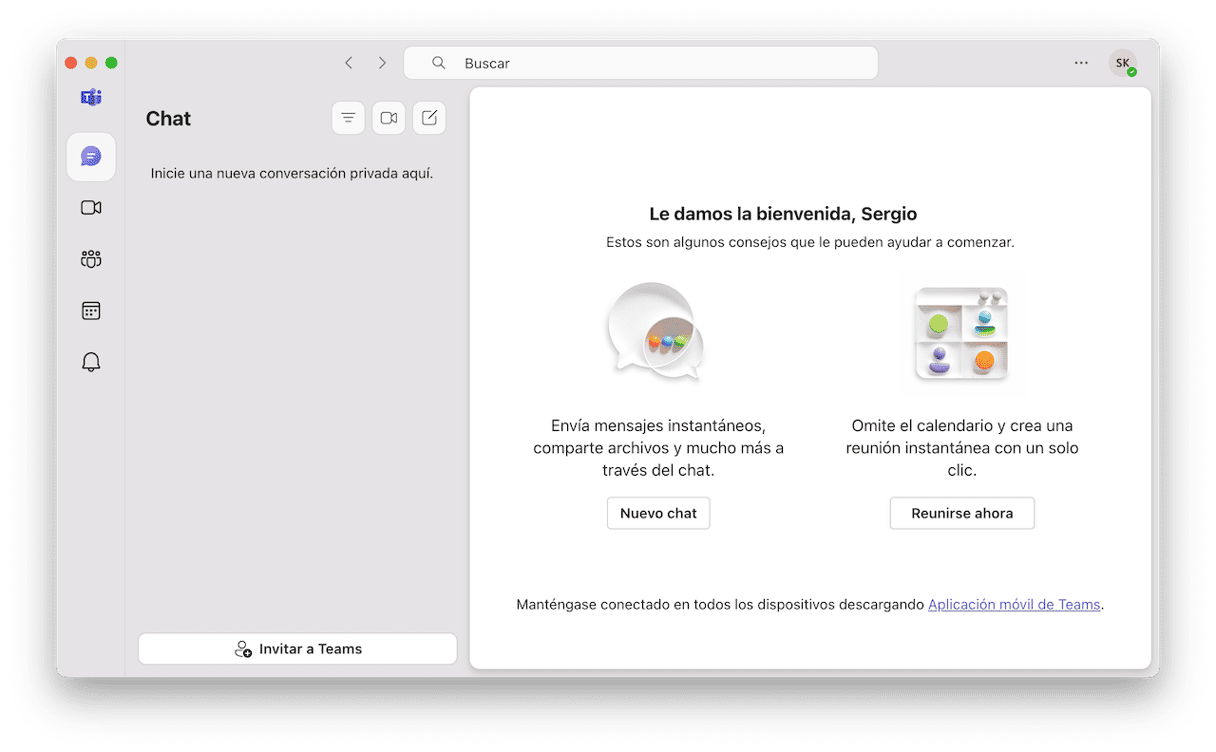Image resolution: width=1216 pixels, height=752 pixels.
Task: Go forward with the right arrow
Action: (x=382, y=63)
